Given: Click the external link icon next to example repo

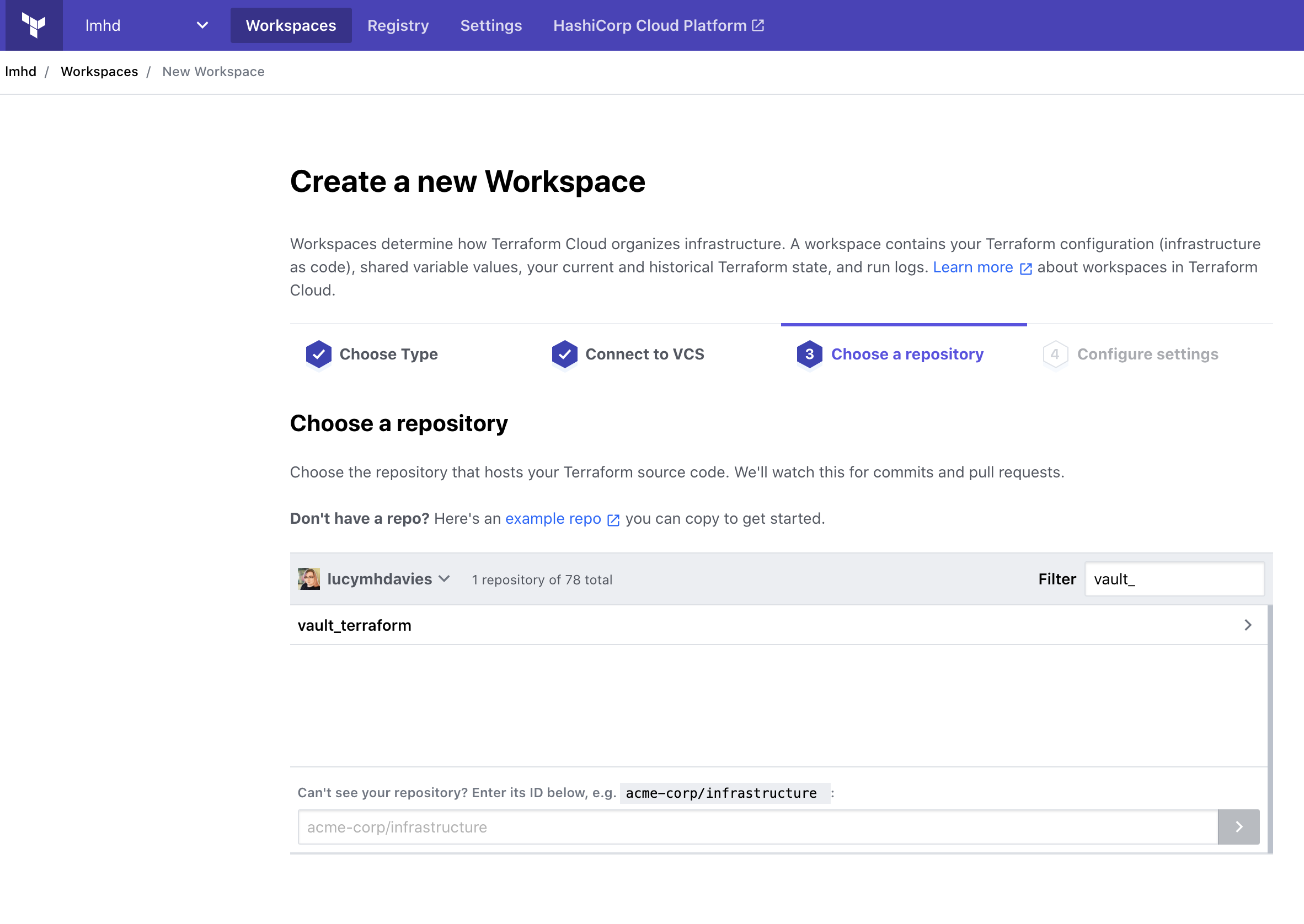Looking at the screenshot, I should (x=613, y=519).
